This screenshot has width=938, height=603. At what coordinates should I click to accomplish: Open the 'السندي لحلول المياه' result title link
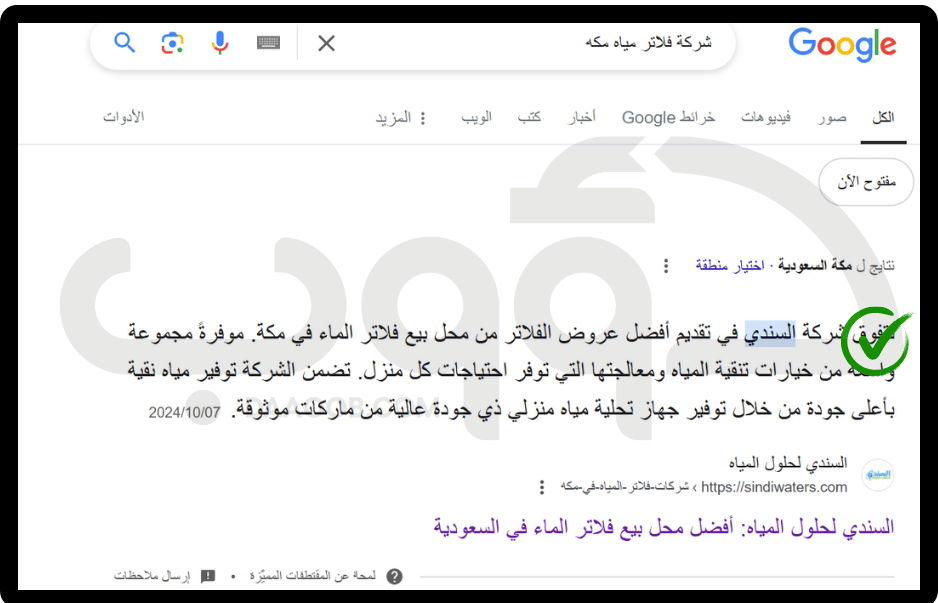tap(663, 527)
